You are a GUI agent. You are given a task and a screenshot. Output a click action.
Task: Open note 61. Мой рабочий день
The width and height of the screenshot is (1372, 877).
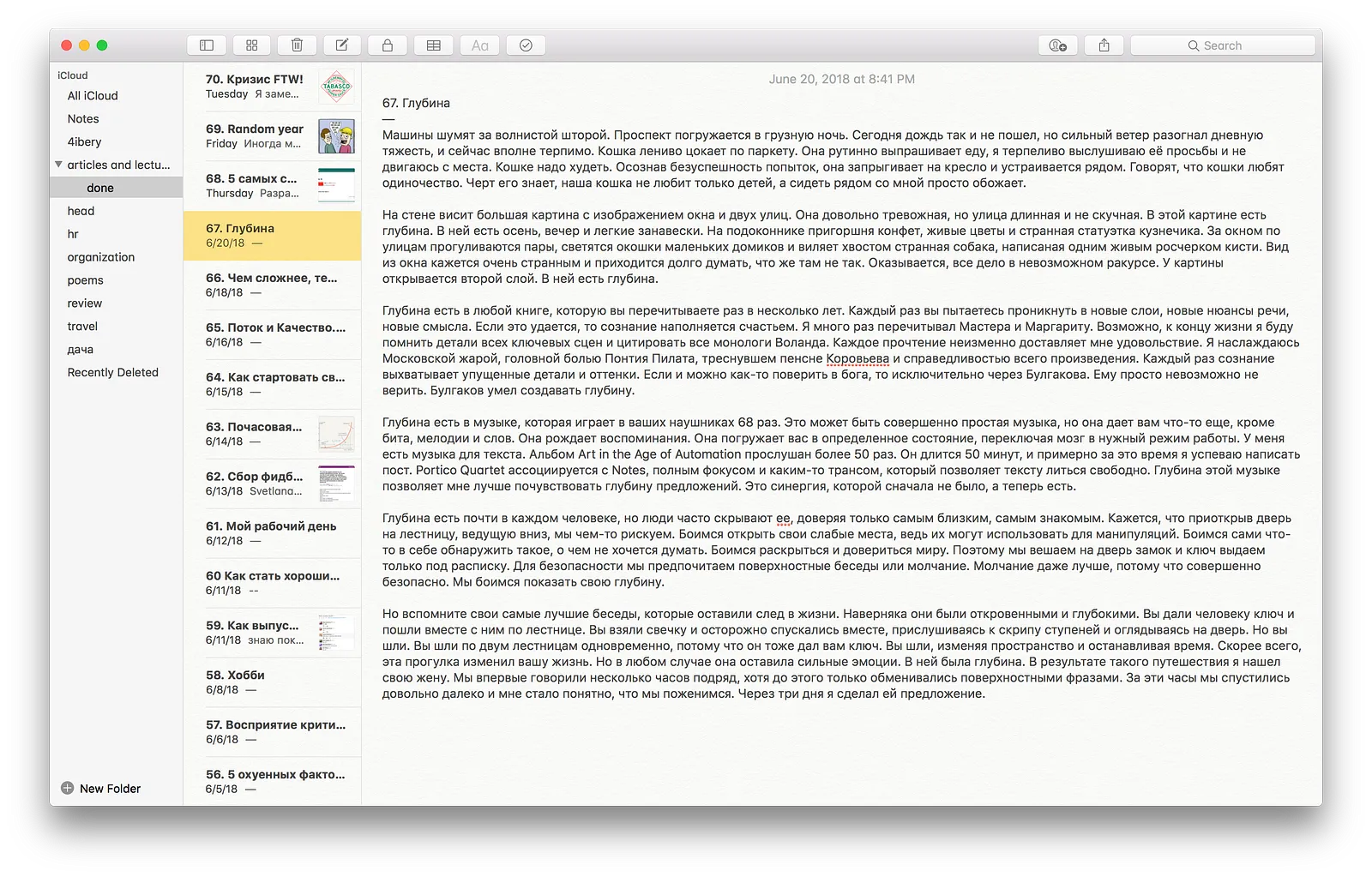272,534
